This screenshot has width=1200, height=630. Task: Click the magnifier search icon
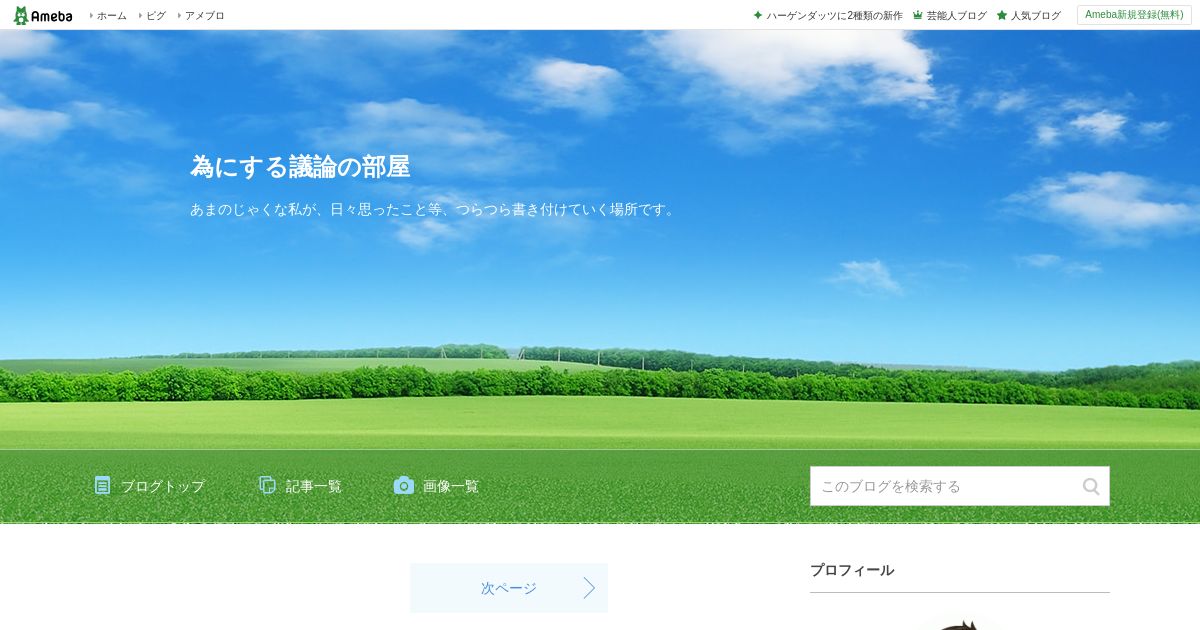(1091, 486)
